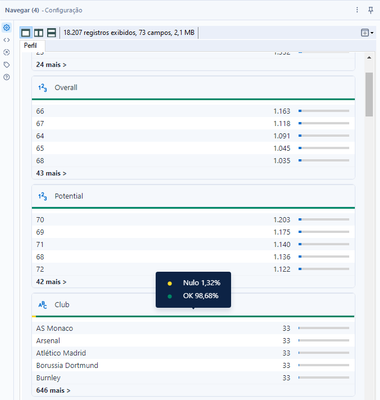Click the frequency bar for count 1.163
Viewport: 380px width, 400px height.
pos(324,111)
